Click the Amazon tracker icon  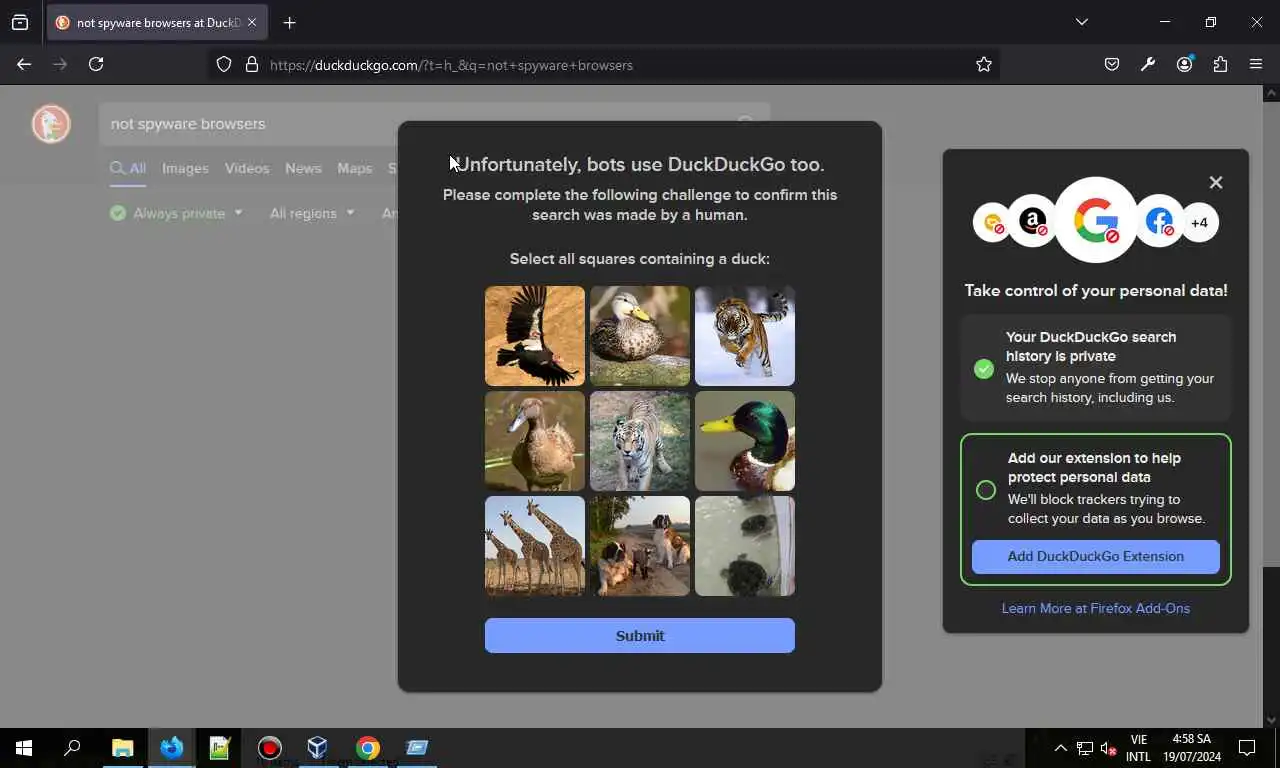1033,221
